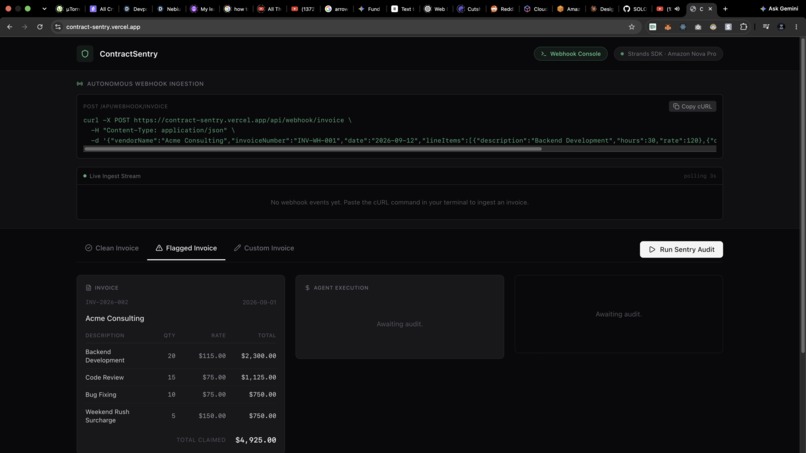This screenshot has width=806, height=453.
Task: Open the tab search dropdown arrow
Action: 44,9
